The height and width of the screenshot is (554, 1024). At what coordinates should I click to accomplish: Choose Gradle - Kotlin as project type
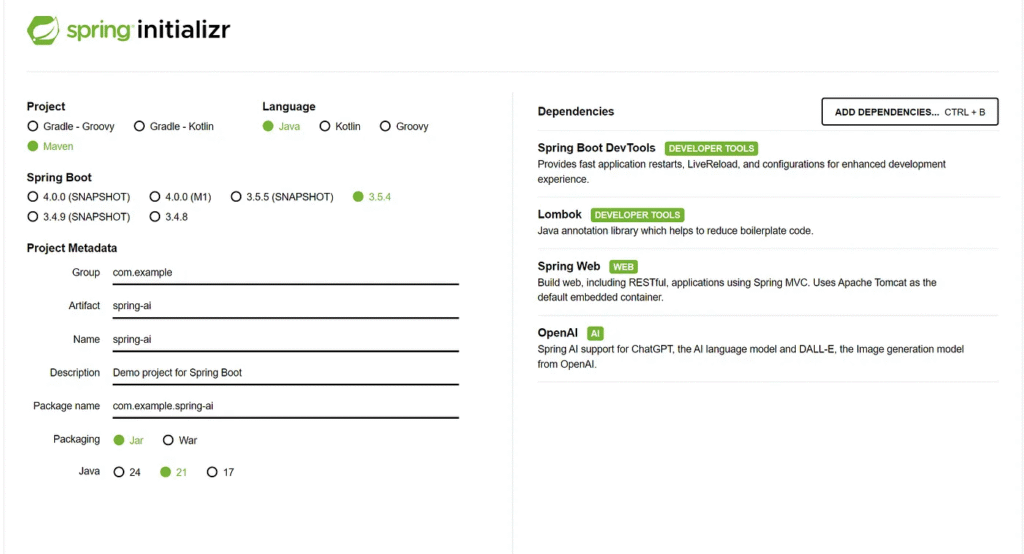(x=140, y=127)
